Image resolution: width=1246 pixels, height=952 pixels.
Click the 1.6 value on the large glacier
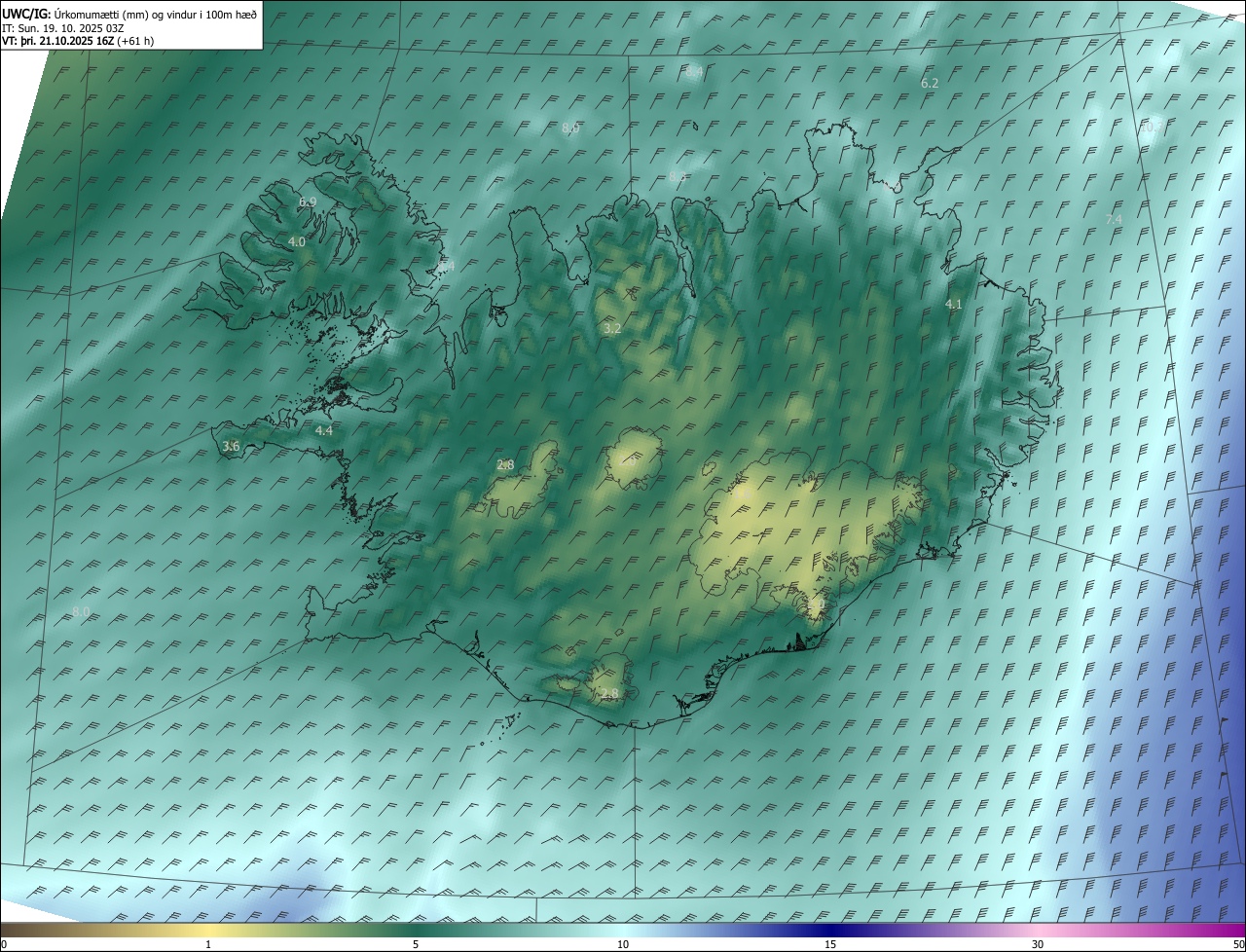pyautogui.click(x=742, y=494)
